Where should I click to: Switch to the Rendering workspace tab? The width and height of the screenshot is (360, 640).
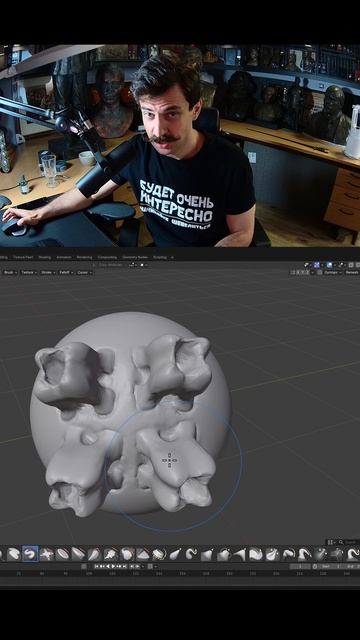(x=84, y=258)
